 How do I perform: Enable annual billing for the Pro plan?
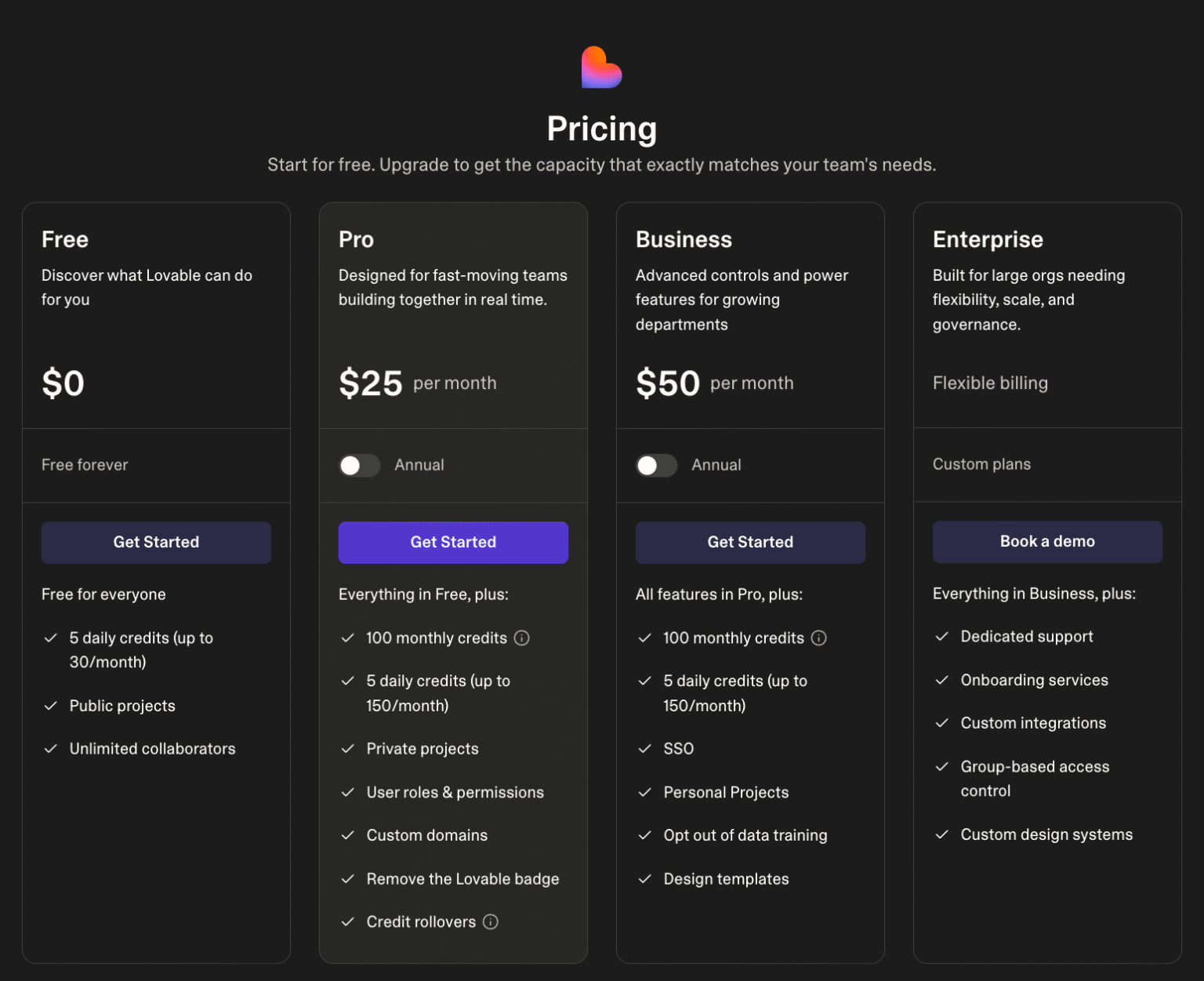(359, 465)
